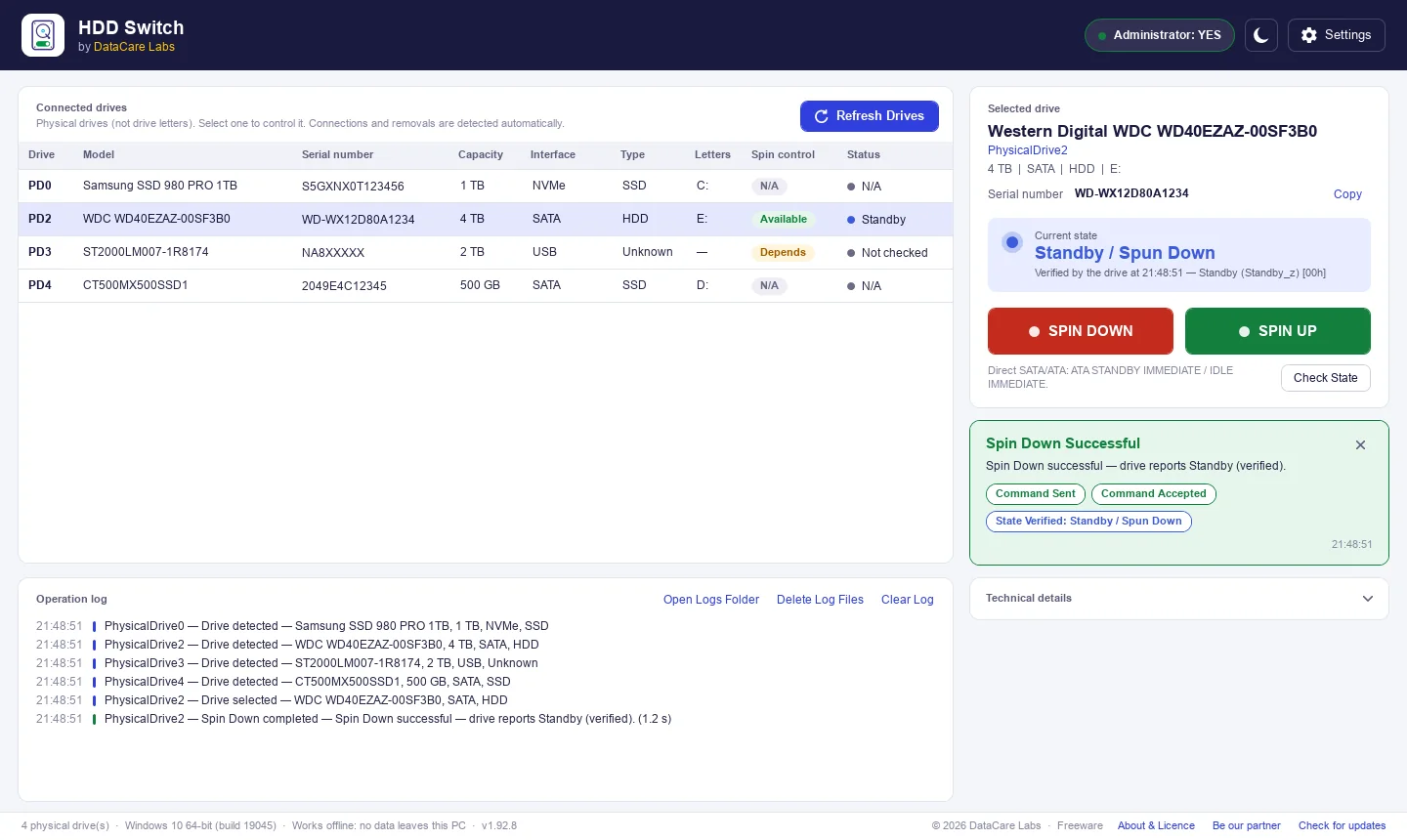Image resolution: width=1407 pixels, height=840 pixels.
Task: Click the current state indicator dot icon
Action: (x=1012, y=242)
